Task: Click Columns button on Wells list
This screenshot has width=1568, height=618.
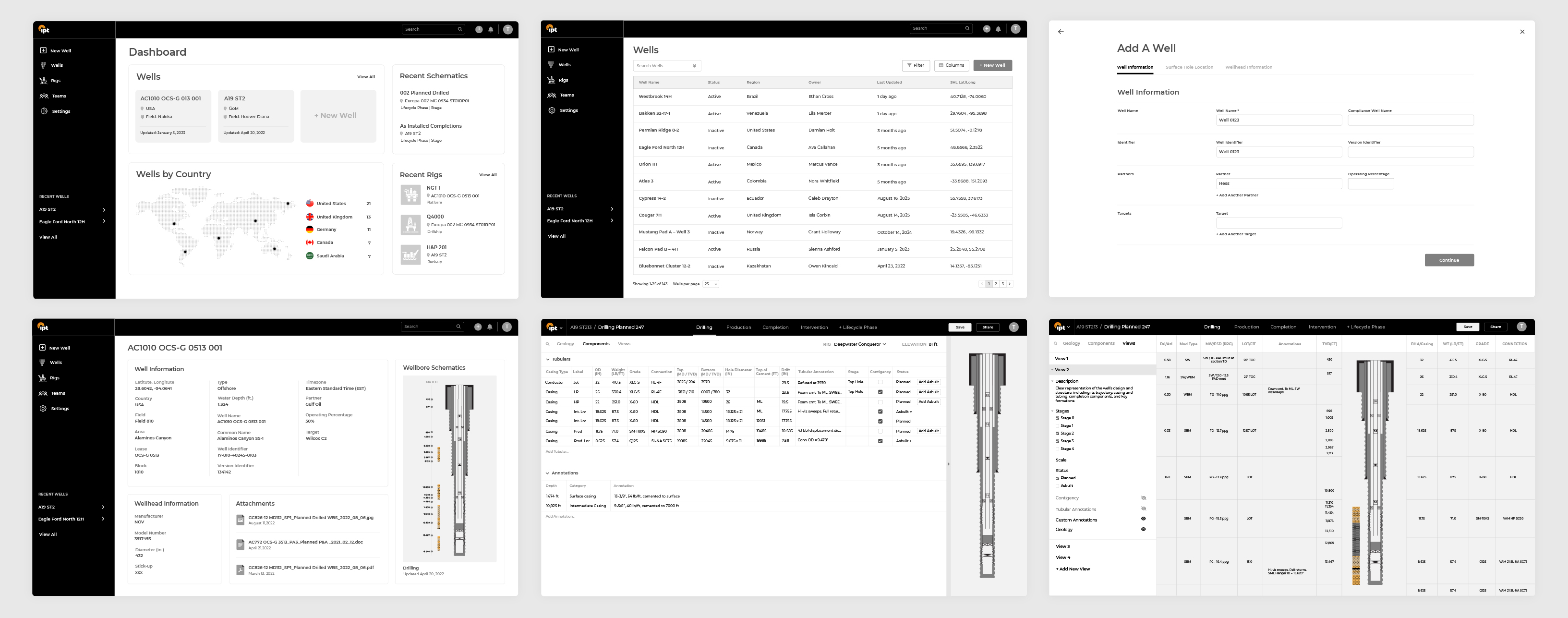Action: click(952, 65)
